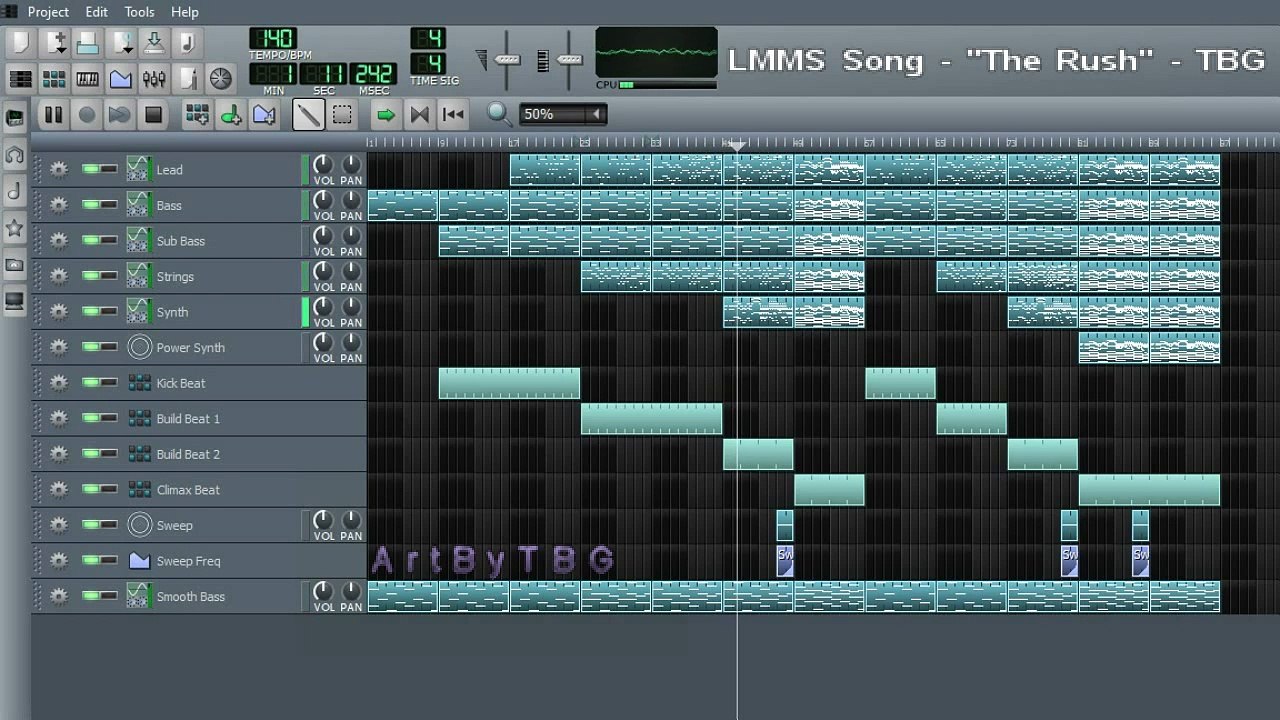Show the Song Editor window
The width and height of the screenshot is (1280, 720).
[21, 79]
